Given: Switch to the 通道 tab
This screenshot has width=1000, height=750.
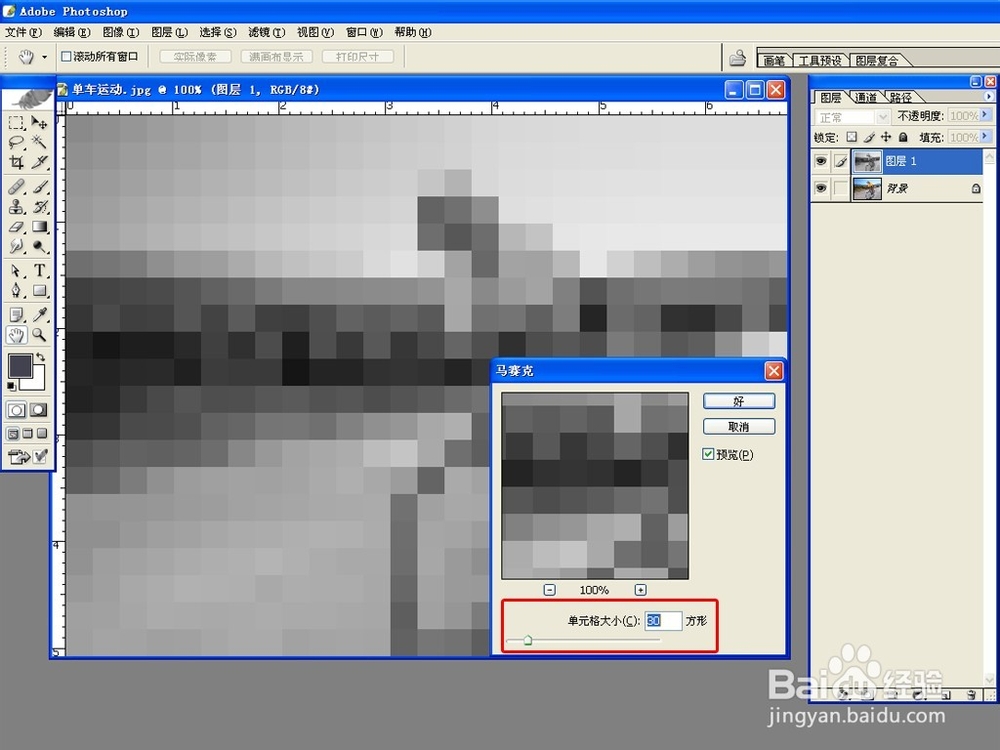Looking at the screenshot, I should coord(865,98).
